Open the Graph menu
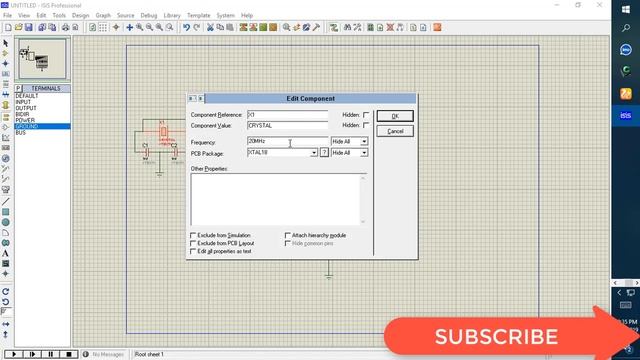Screen dimensions: 640x360 pos(103,15)
